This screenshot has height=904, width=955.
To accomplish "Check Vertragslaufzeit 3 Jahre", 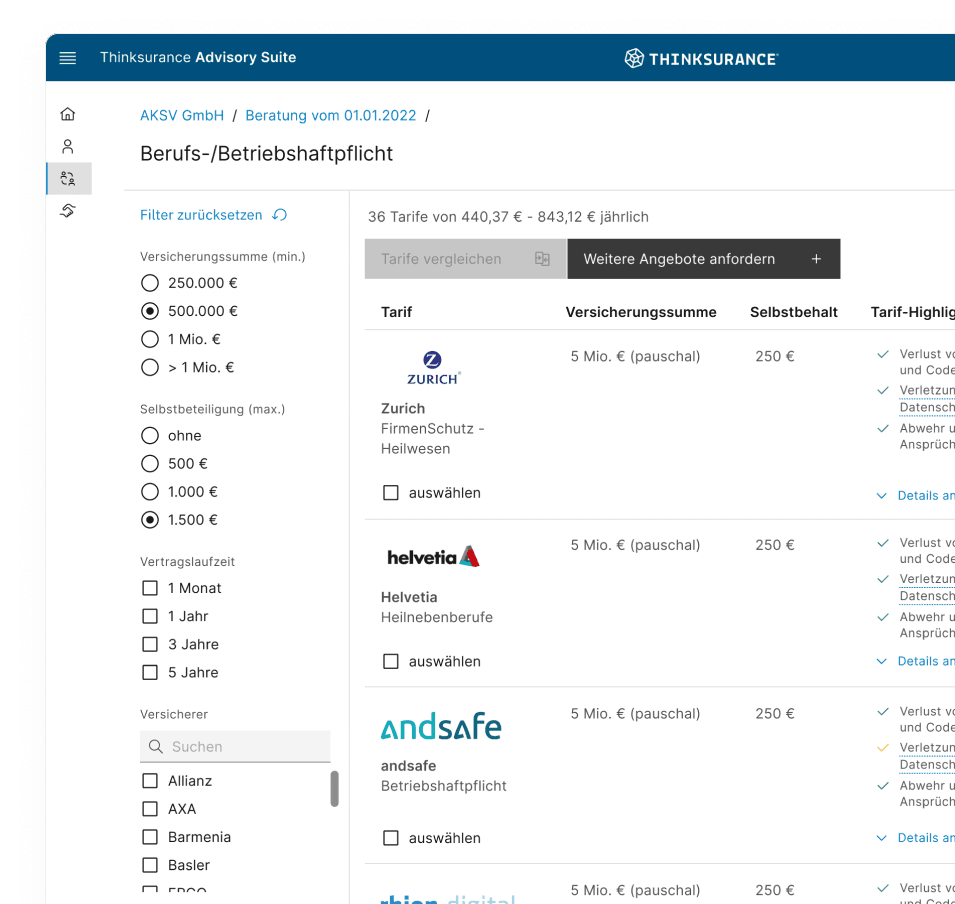I will tap(150, 644).
